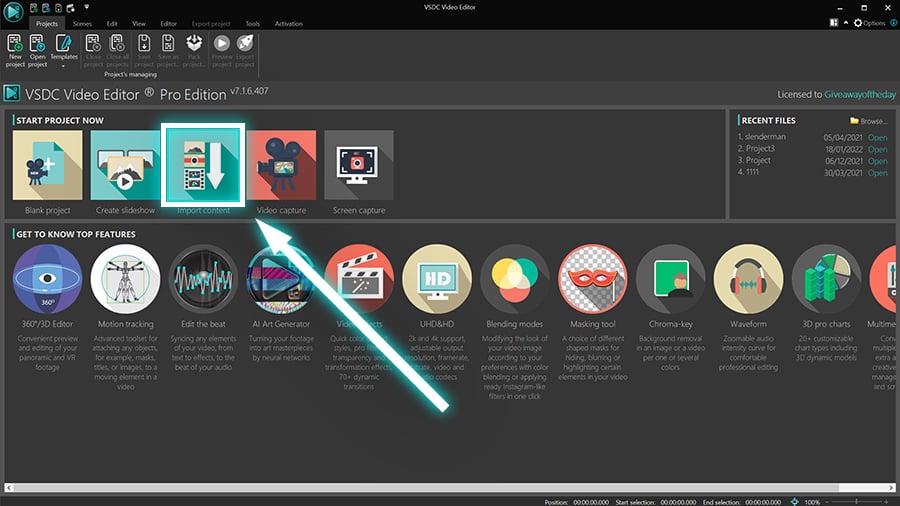Open the Activation ribbon tab
900x506 pixels.
[x=289, y=24]
